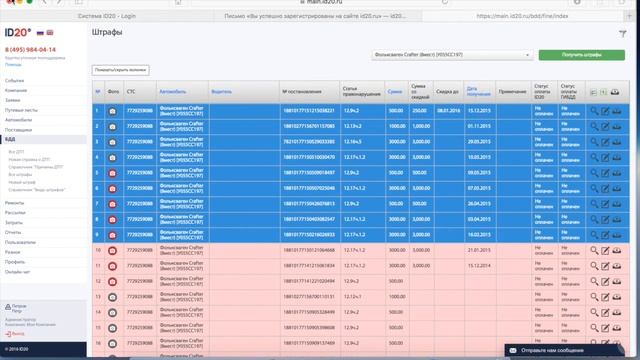Open Все штрафы submenu item
Viewport: 640px width, 360px height.
pos(20,175)
